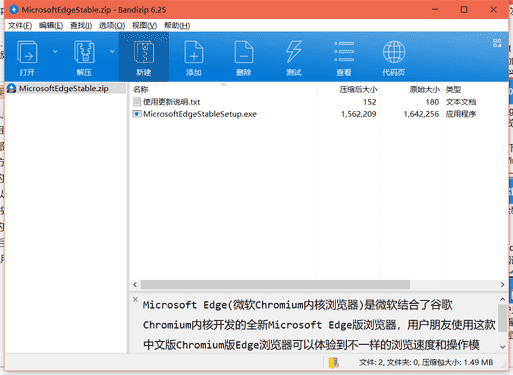
Task: Click the Delete (删除) file icon
Action: (x=244, y=52)
